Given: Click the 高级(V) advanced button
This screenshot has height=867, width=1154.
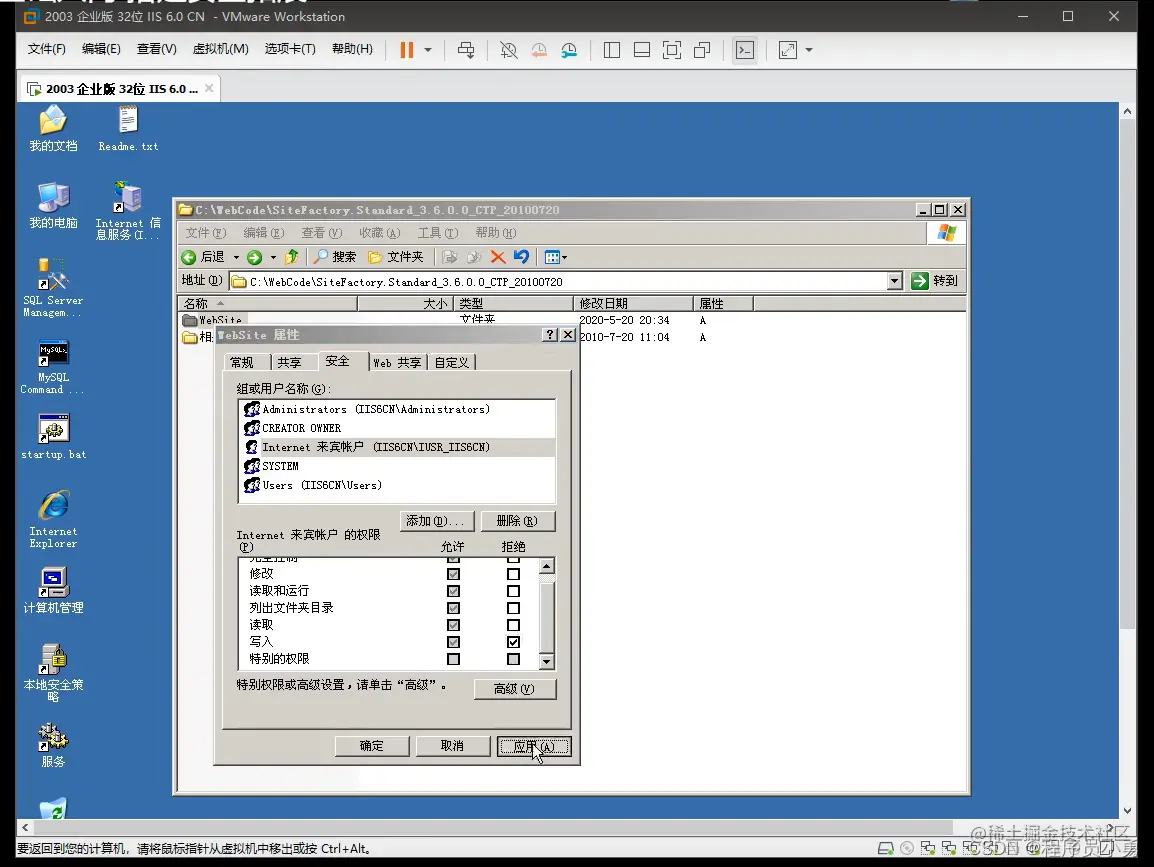Looking at the screenshot, I should [x=514, y=689].
